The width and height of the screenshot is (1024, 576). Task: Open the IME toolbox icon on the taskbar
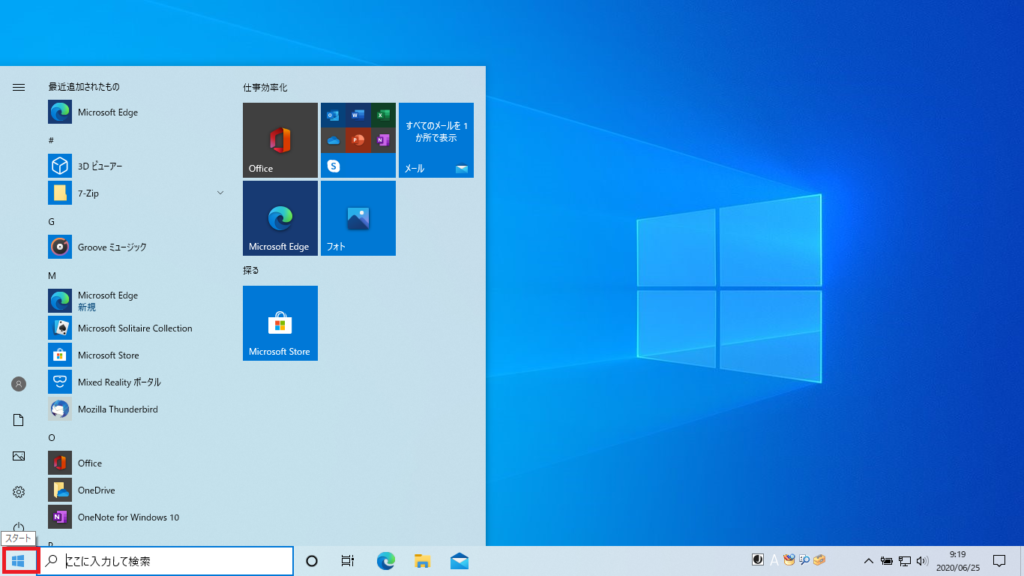coord(820,560)
